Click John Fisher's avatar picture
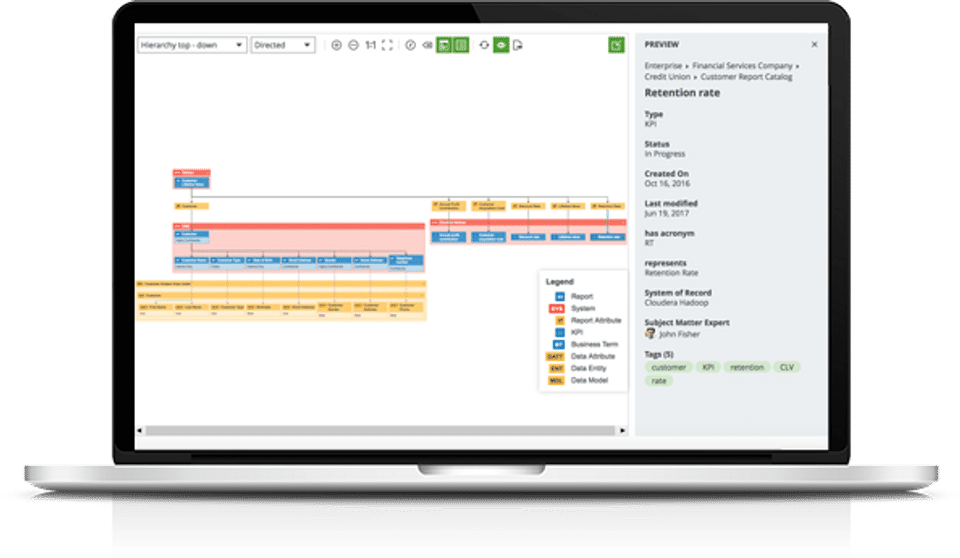The width and height of the screenshot is (960, 558). pyautogui.click(x=650, y=334)
